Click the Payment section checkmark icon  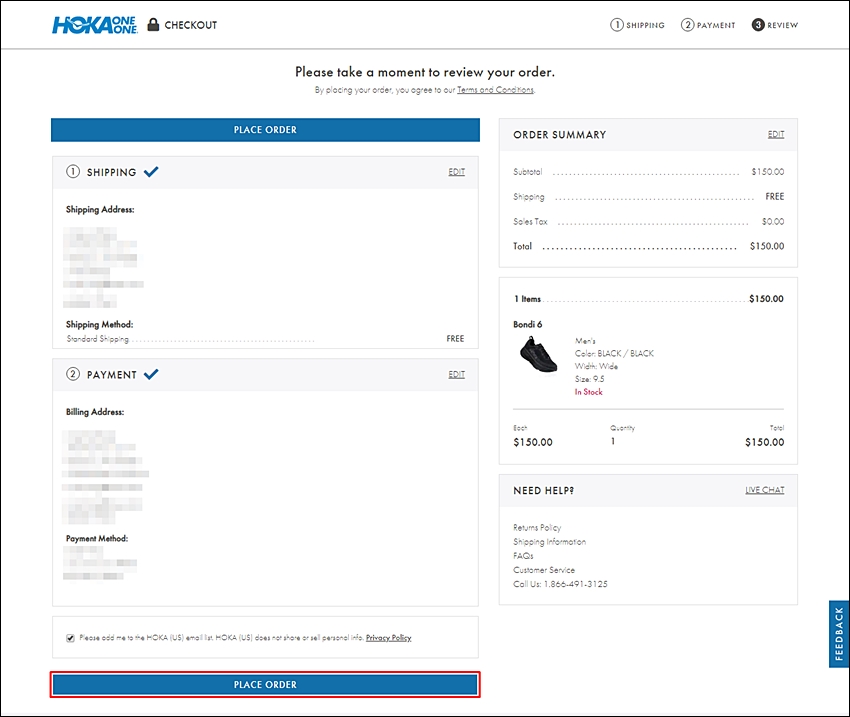(151, 374)
